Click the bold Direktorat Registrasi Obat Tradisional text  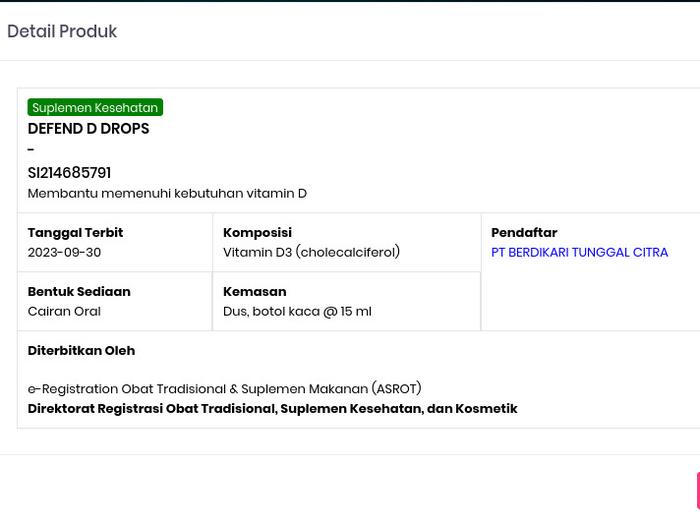click(x=272, y=408)
